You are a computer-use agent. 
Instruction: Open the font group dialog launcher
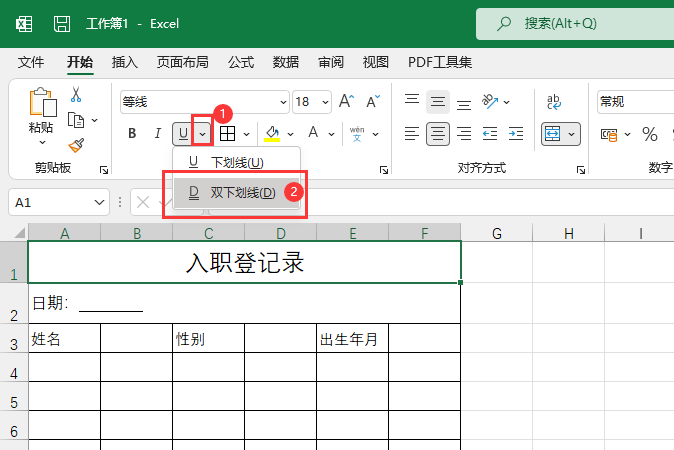click(384, 170)
